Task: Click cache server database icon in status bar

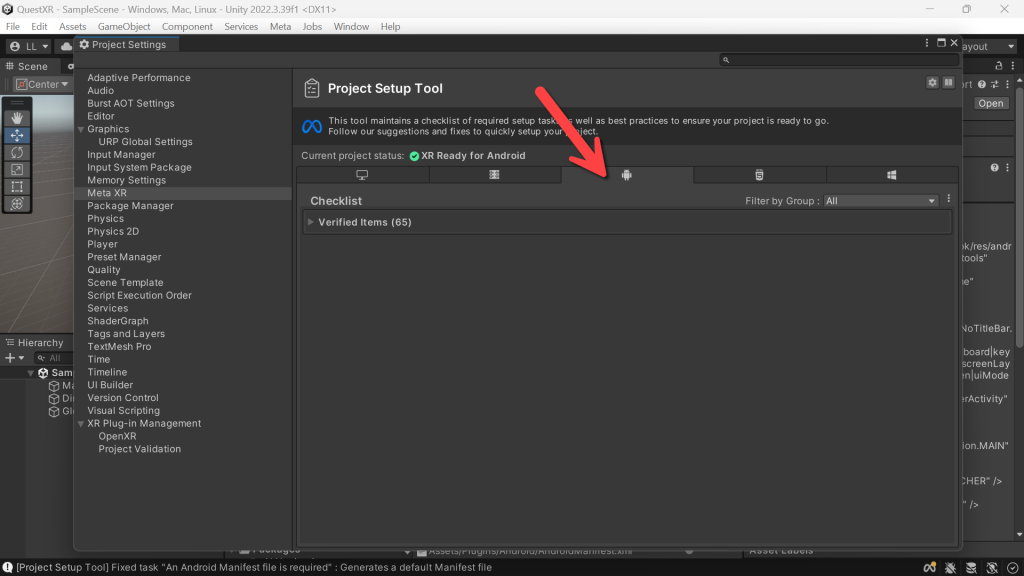Action: point(971,568)
